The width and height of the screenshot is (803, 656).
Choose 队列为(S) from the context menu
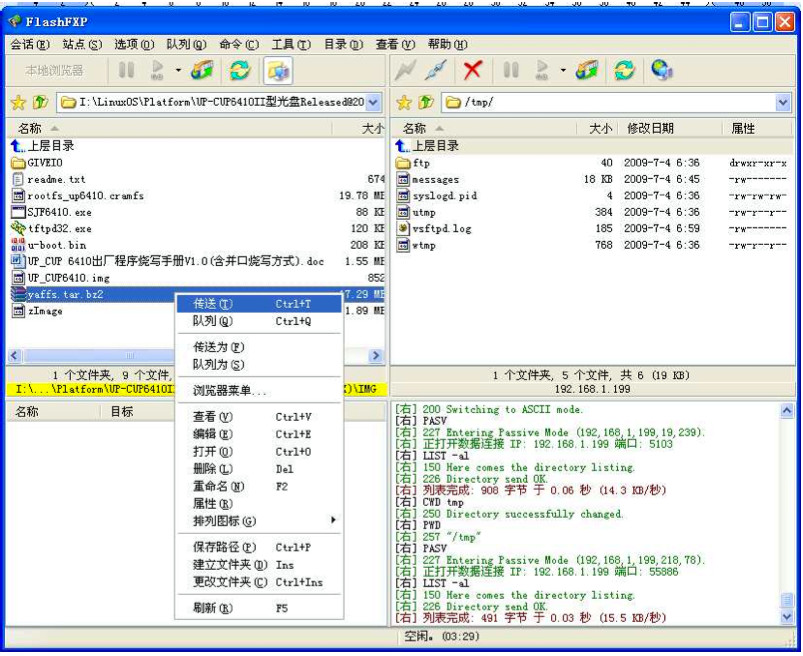pos(259,365)
